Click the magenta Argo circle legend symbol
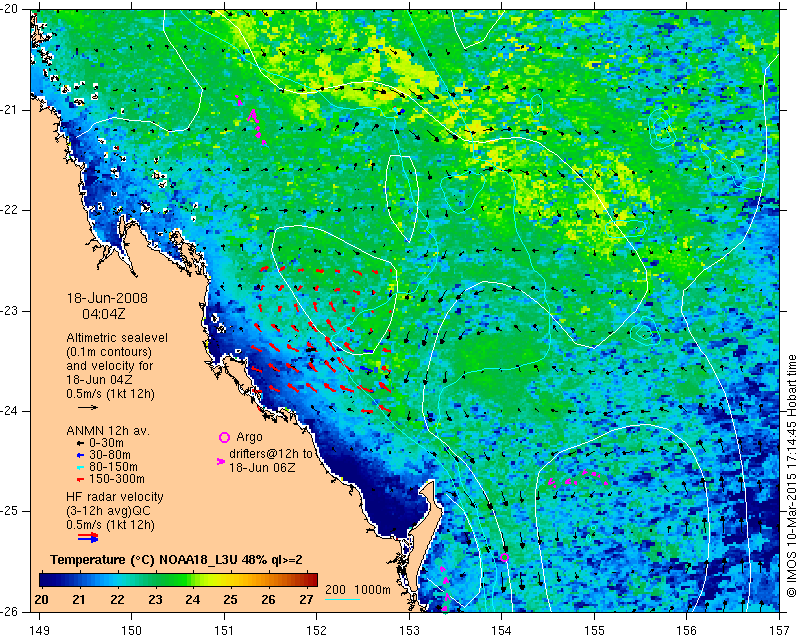This screenshot has width=800, height=640. [x=224, y=437]
